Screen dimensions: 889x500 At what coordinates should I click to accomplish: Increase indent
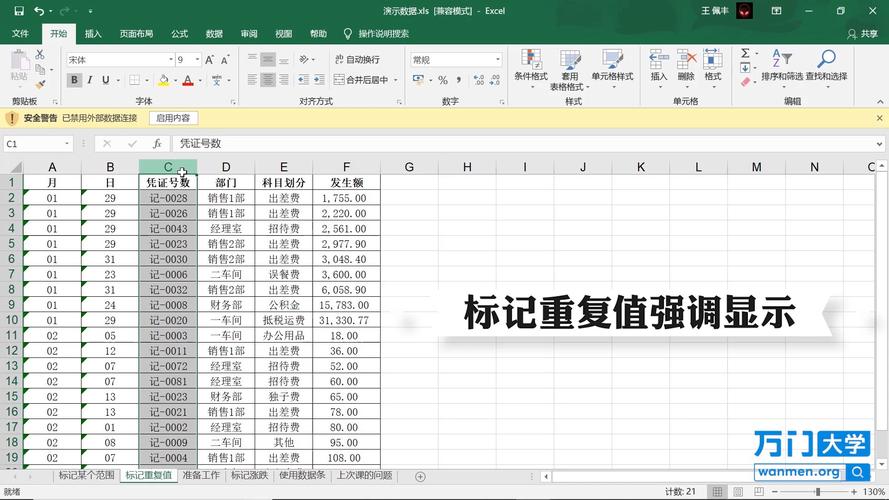319,80
